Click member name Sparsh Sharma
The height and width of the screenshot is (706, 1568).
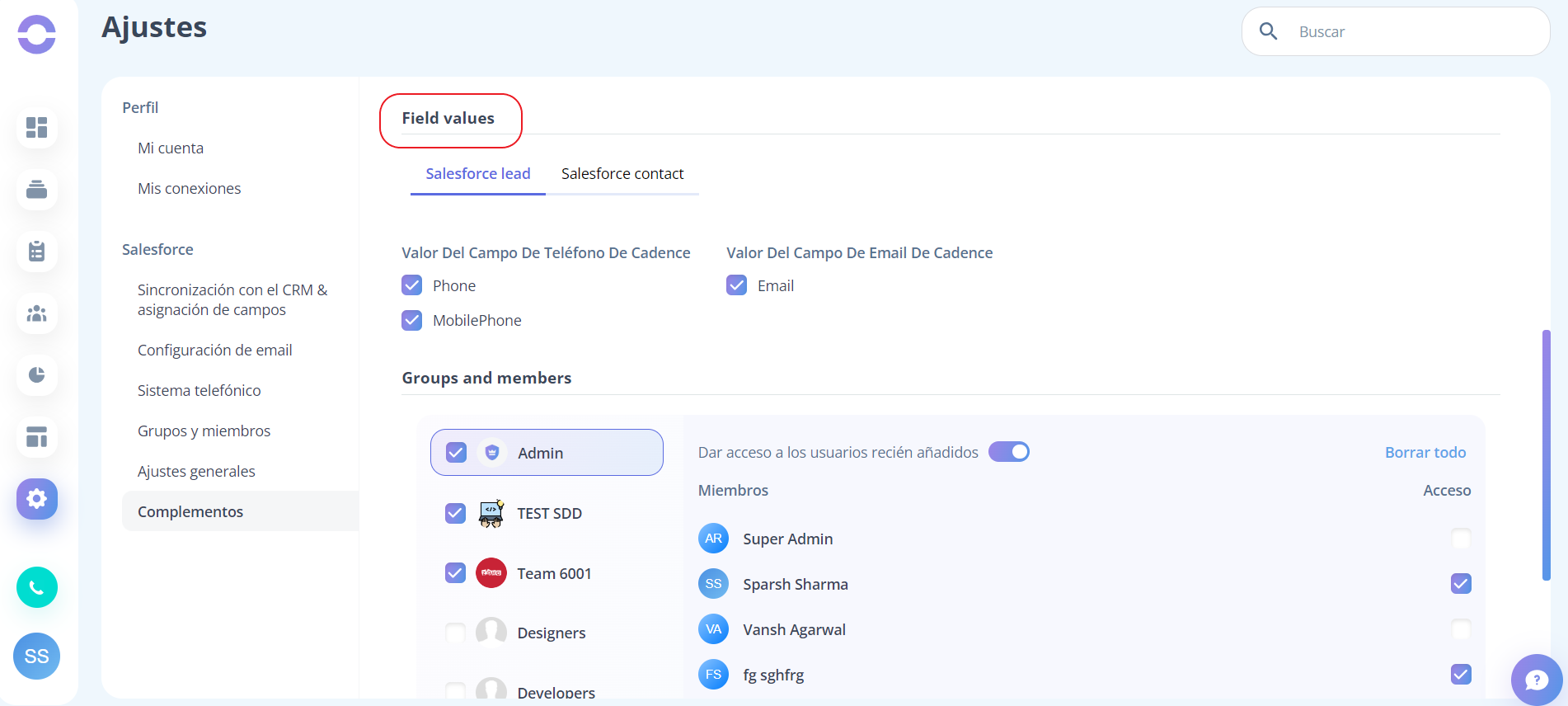pos(796,584)
